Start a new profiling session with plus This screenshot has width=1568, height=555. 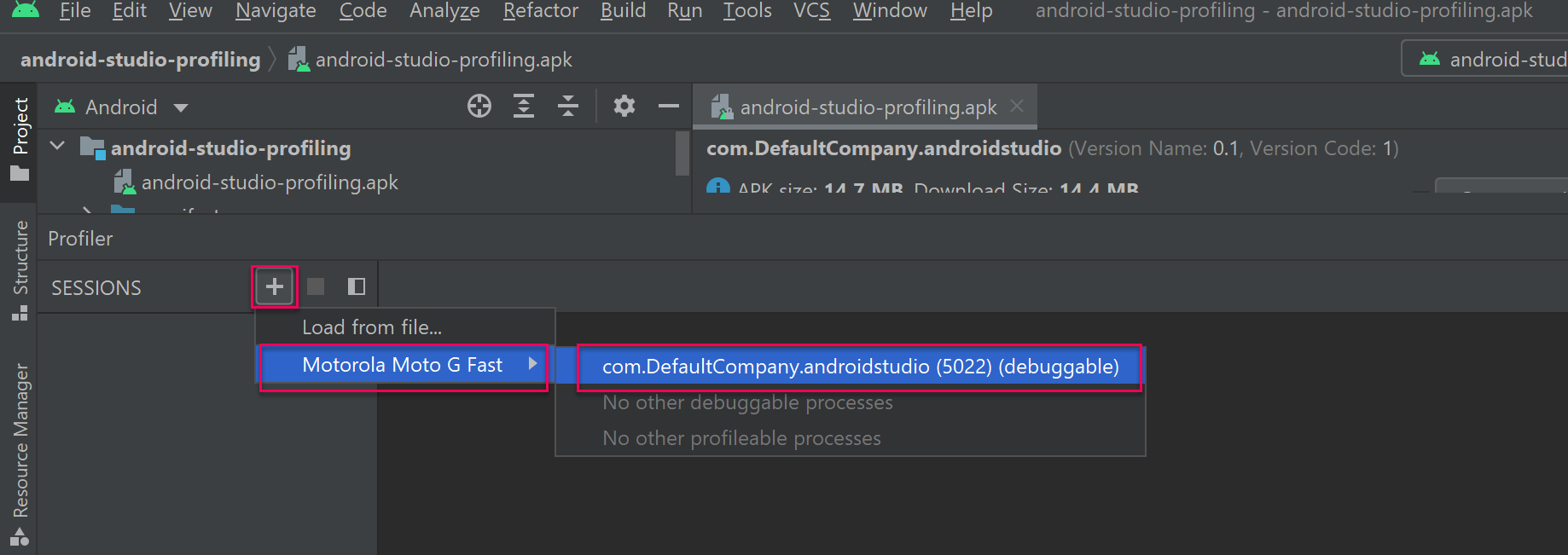pyautogui.click(x=275, y=287)
